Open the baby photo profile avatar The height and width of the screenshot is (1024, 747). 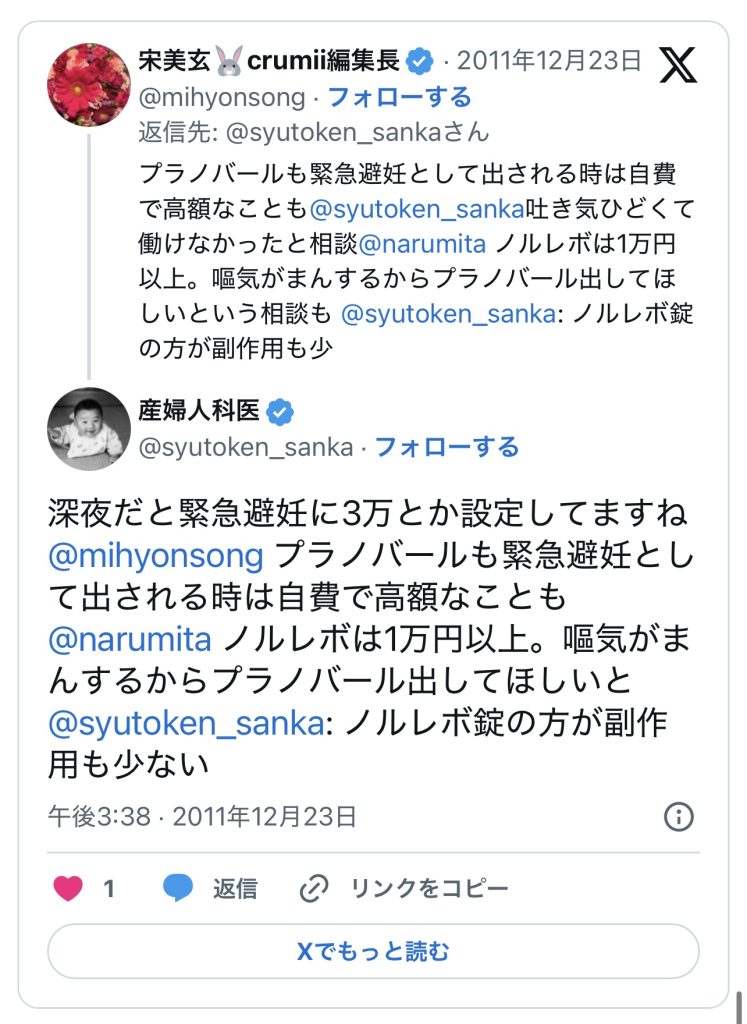[x=89, y=429]
